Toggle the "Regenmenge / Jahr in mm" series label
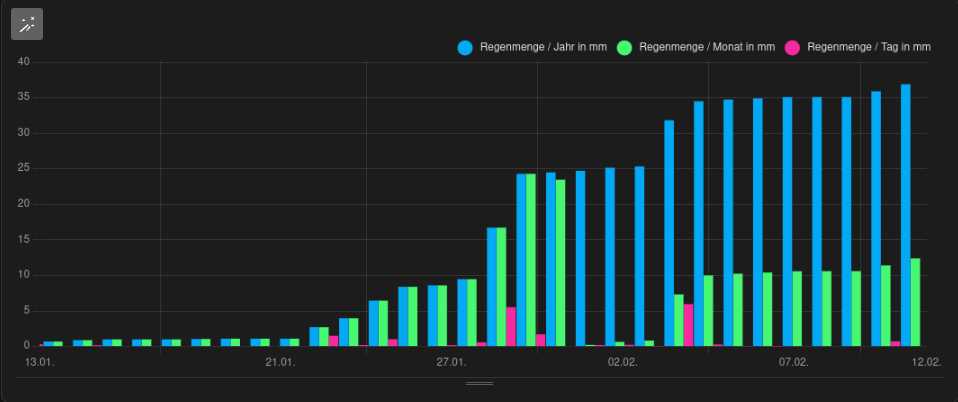 tap(543, 47)
